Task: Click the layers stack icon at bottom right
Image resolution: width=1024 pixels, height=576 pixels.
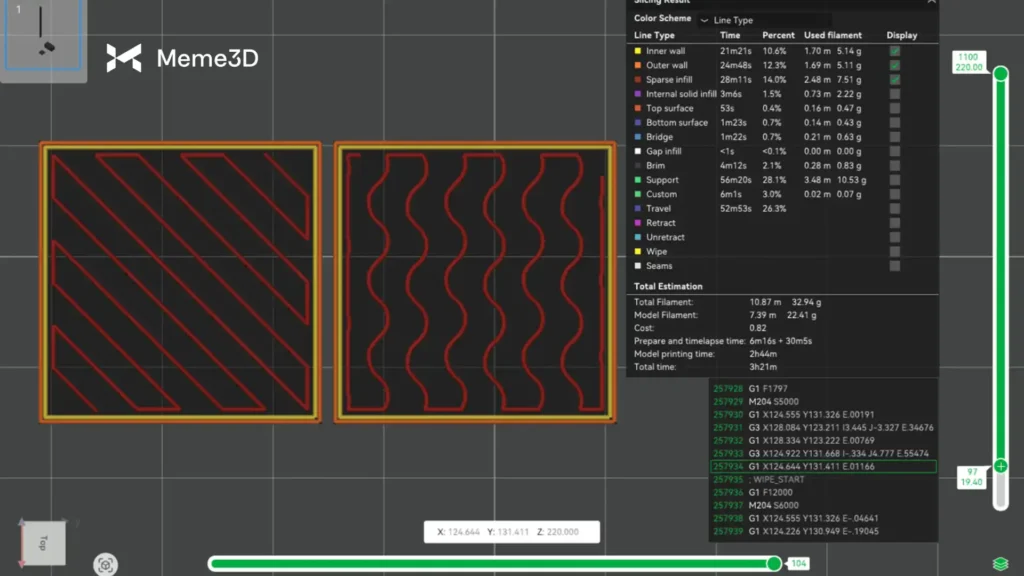Action: click(x=1000, y=564)
